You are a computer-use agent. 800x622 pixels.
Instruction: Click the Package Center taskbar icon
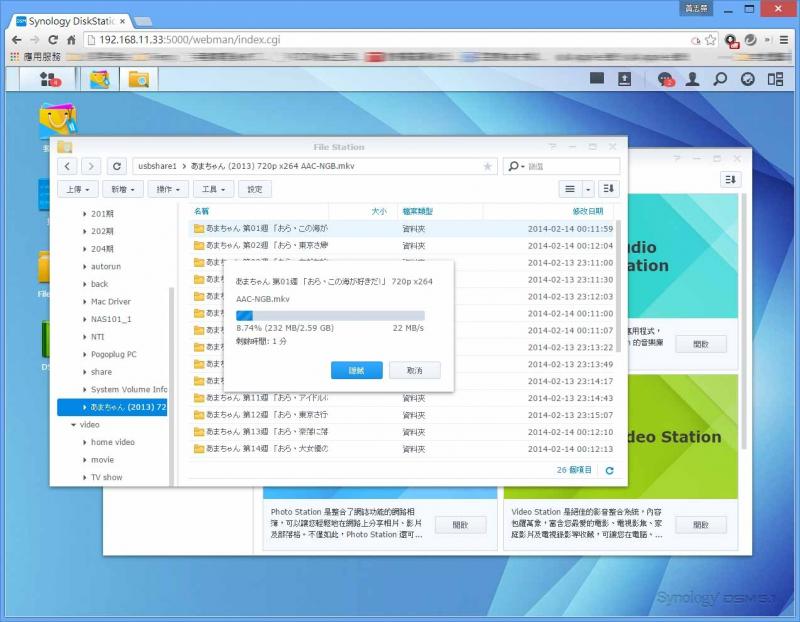point(99,80)
